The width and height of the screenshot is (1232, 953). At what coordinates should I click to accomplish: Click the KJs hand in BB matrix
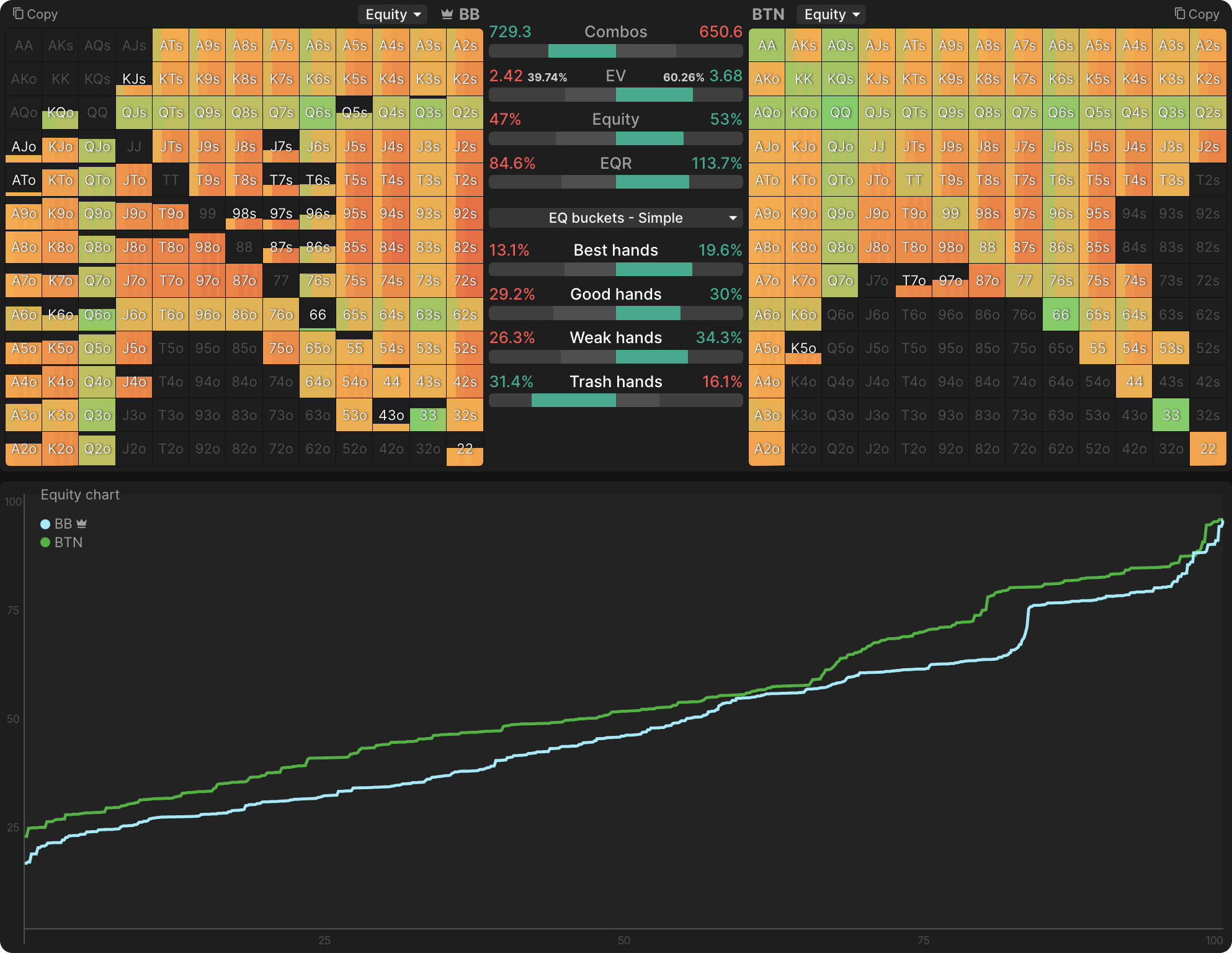pos(134,79)
